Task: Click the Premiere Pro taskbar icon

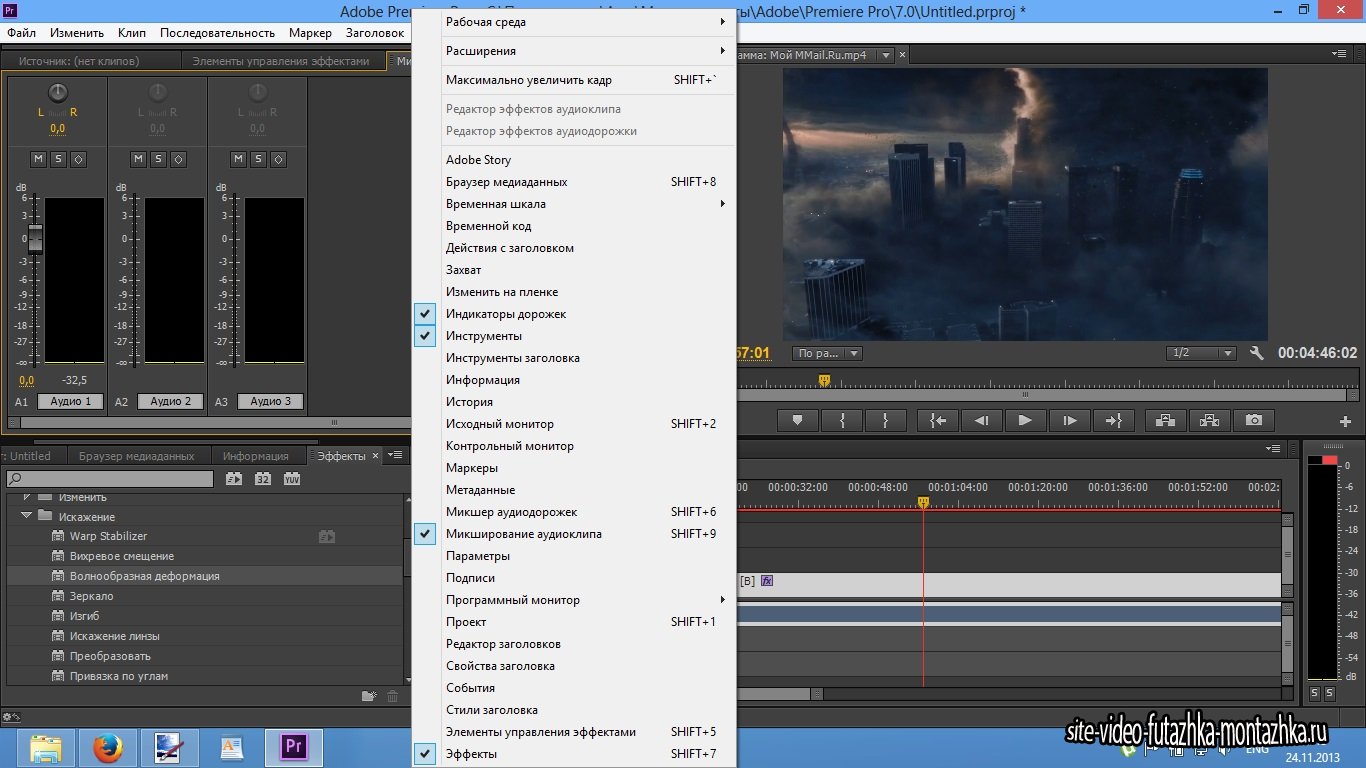Action: click(x=294, y=747)
